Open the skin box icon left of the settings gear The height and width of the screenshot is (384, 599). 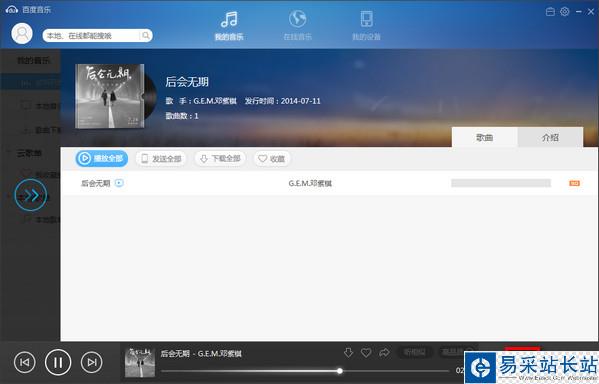[550, 11]
